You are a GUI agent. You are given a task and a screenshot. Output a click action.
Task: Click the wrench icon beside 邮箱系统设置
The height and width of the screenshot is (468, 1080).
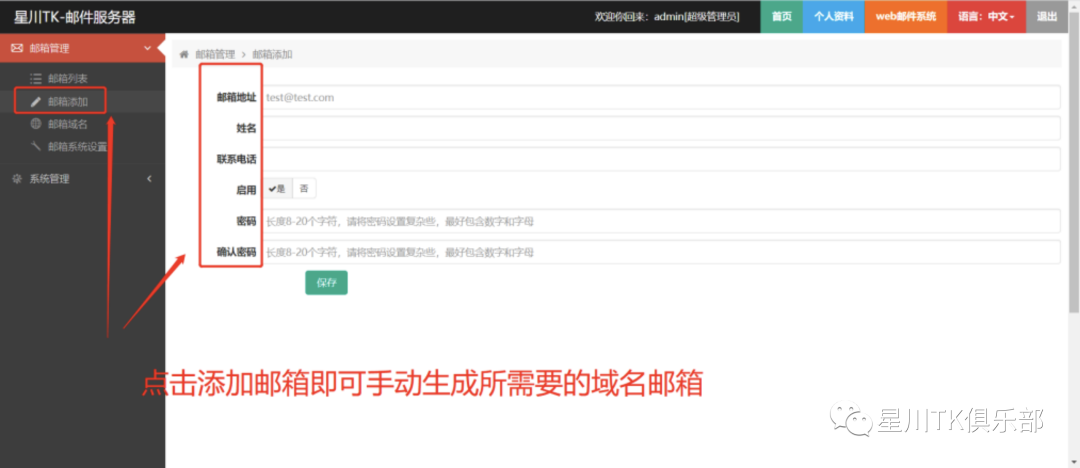tap(36, 146)
